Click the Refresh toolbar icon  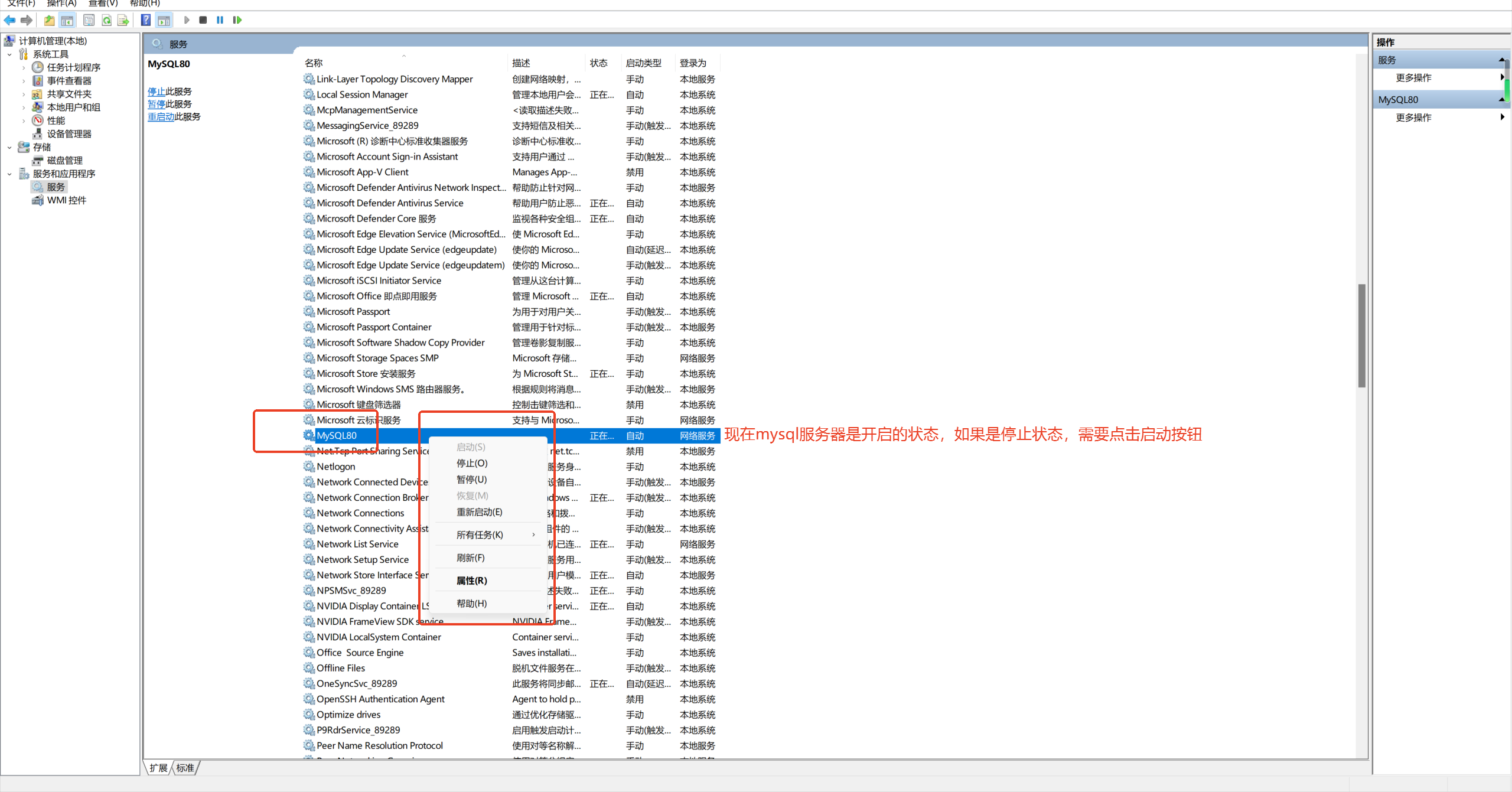[x=106, y=21]
